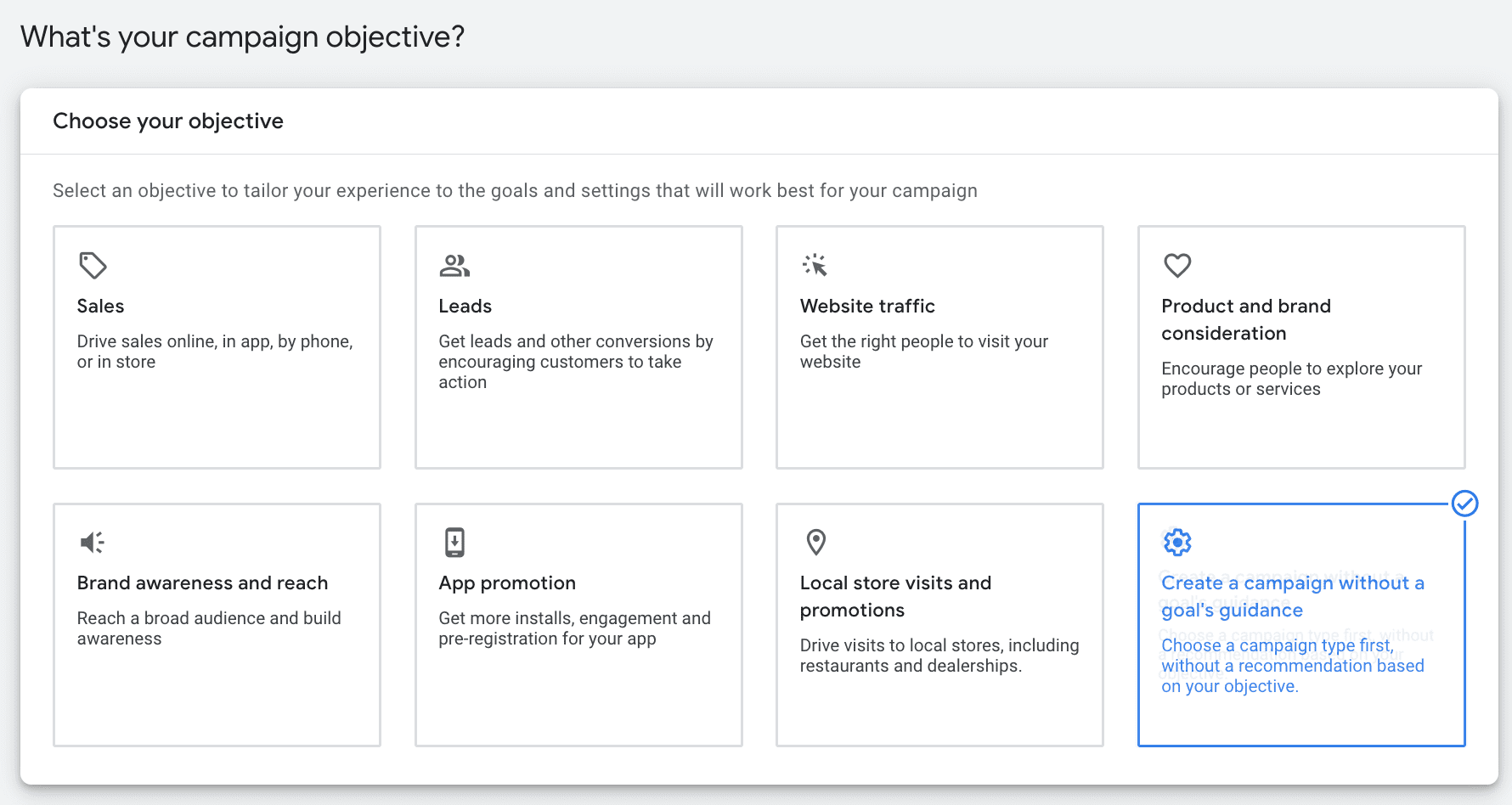Choose the Leads objective title
Image resolution: width=1512 pixels, height=805 pixels.
coord(465,307)
